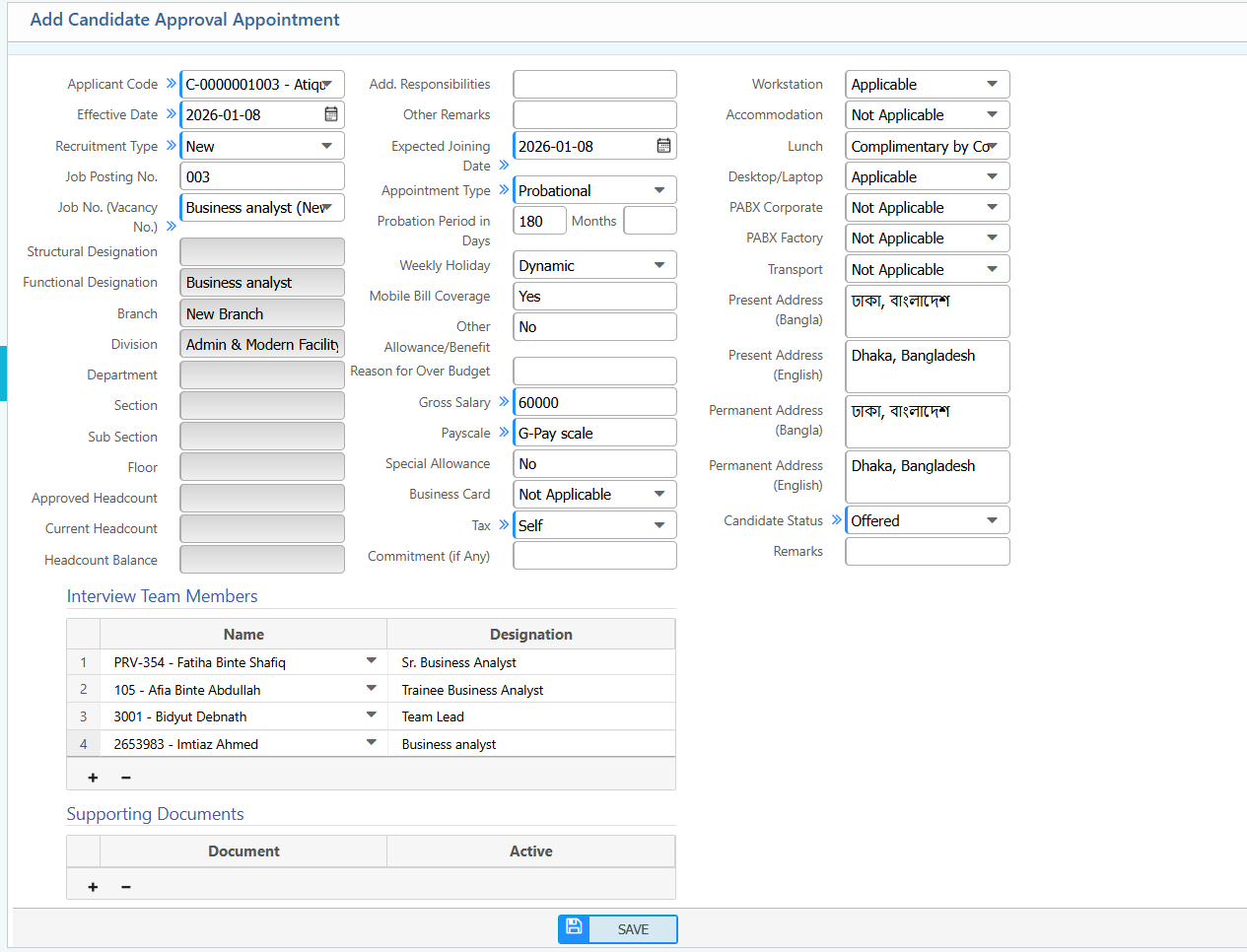Click the Job Posting No. input field

(x=262, y=176)
